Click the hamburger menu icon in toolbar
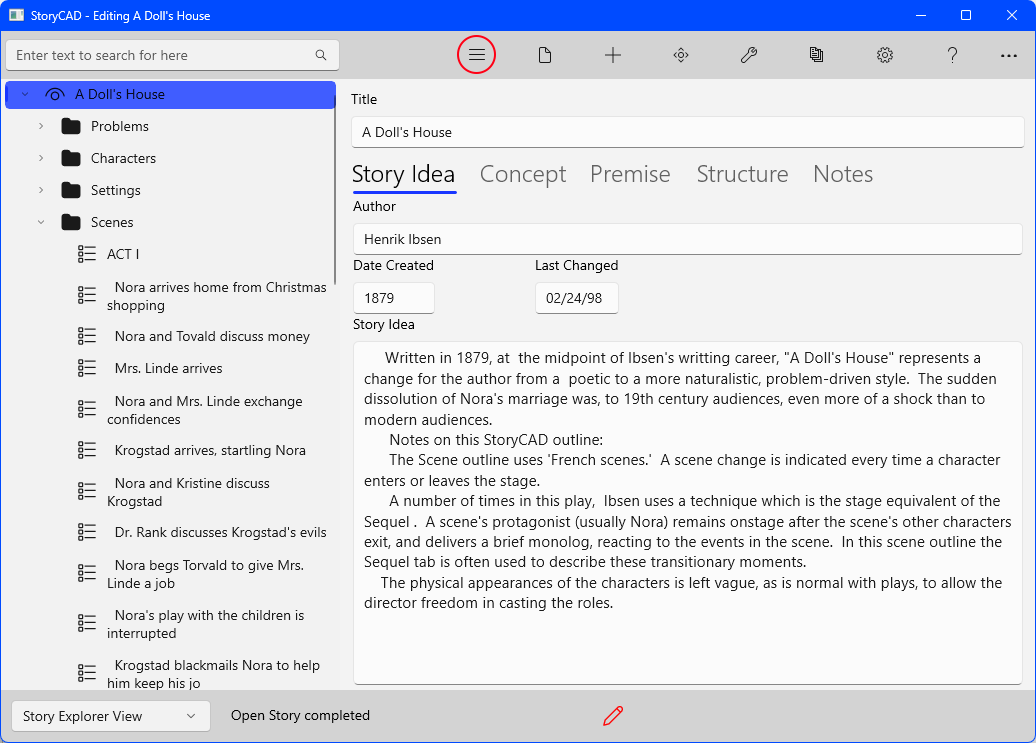Screen dimensions: 1036x743 (x=477, y=55)
